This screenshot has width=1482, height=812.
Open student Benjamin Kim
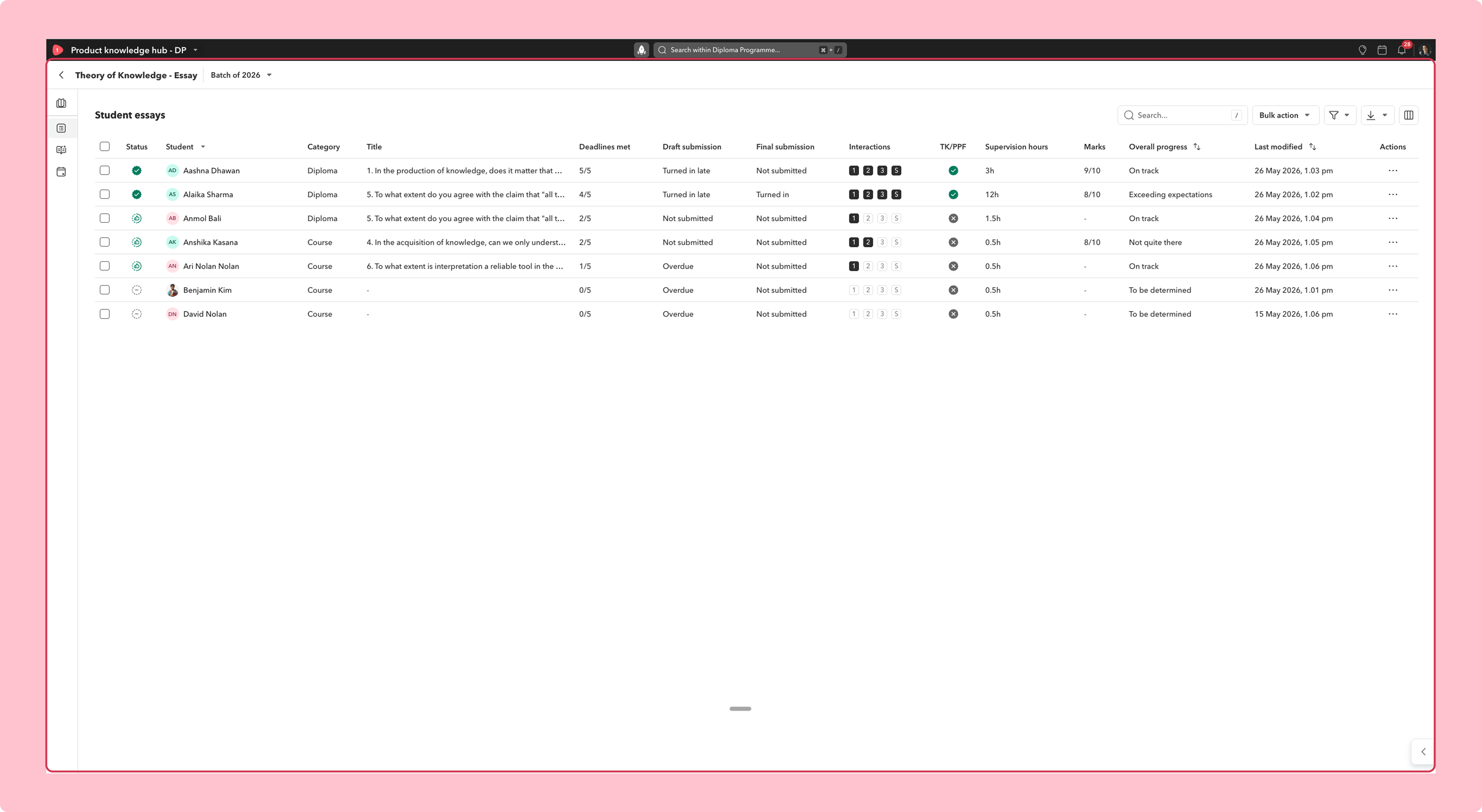pos(207,290)
